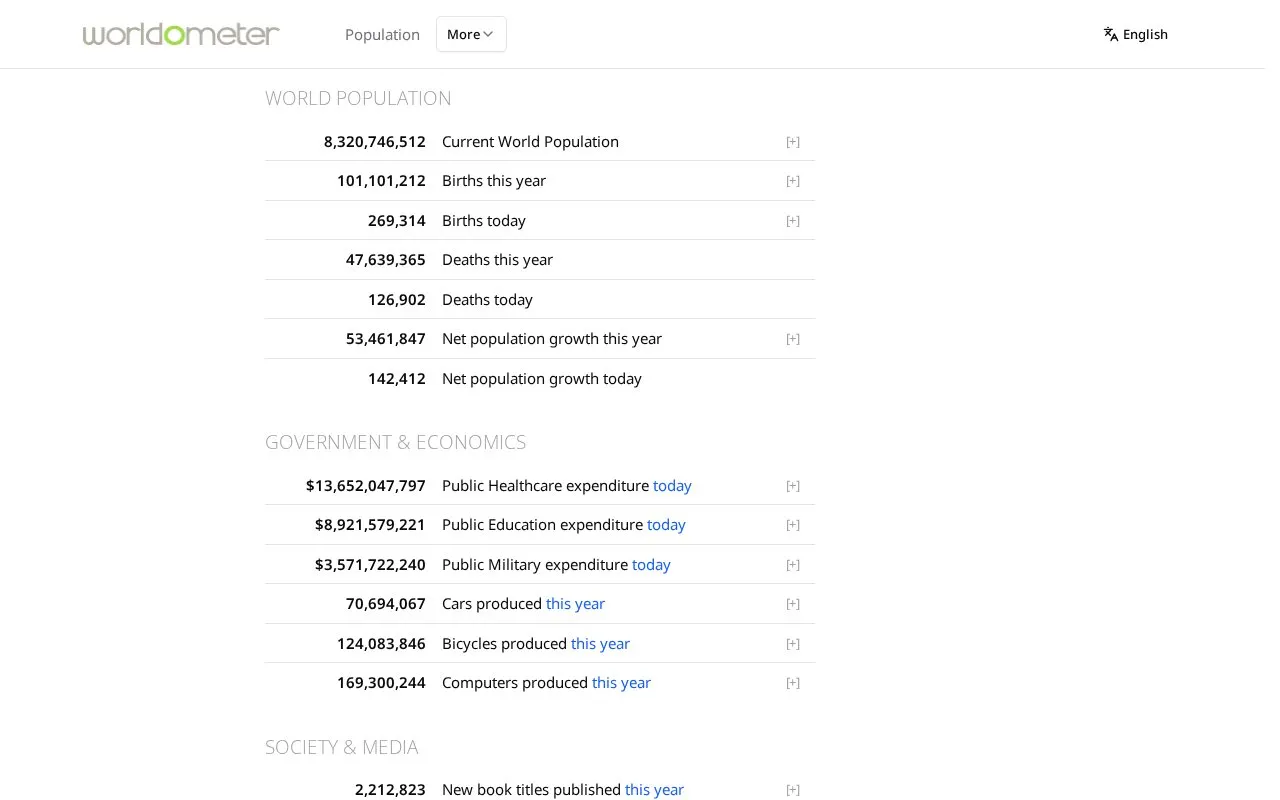Expand [+] for Births today
This screenshot has height=800, width=1280.
click(793, 221)
